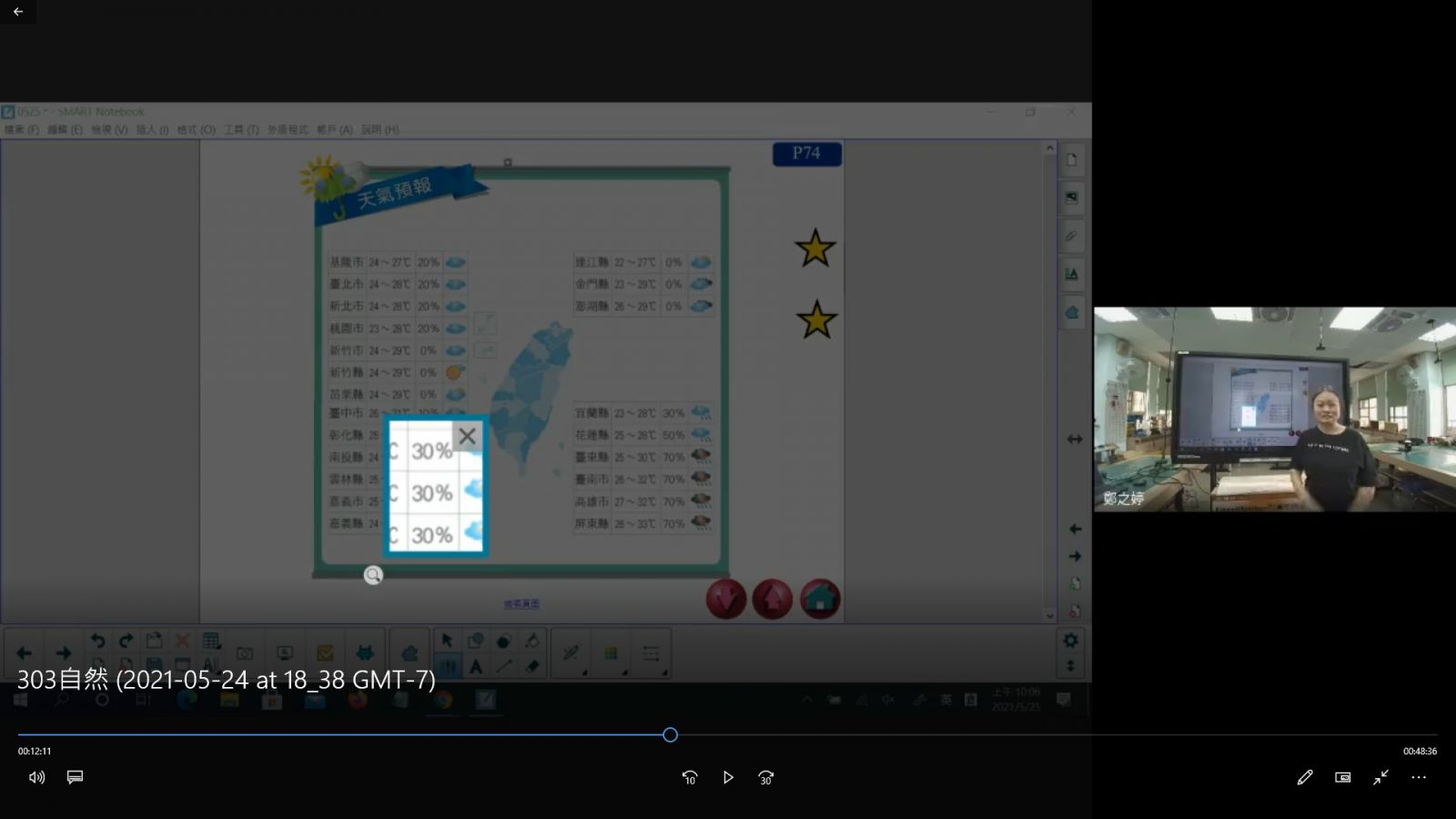This screenshot has height=819, width=1456.
Task: Play the video
Action: [728, 777]
